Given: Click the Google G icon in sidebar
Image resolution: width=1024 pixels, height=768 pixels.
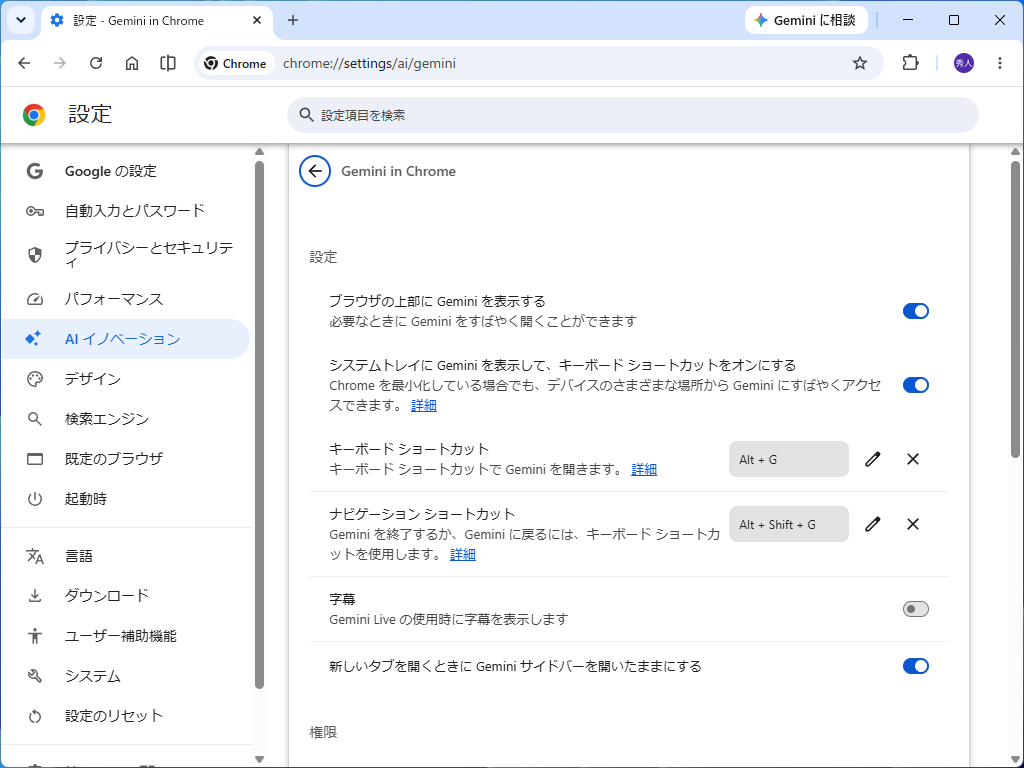Looking at the screenshot, I should click(35, 171).
